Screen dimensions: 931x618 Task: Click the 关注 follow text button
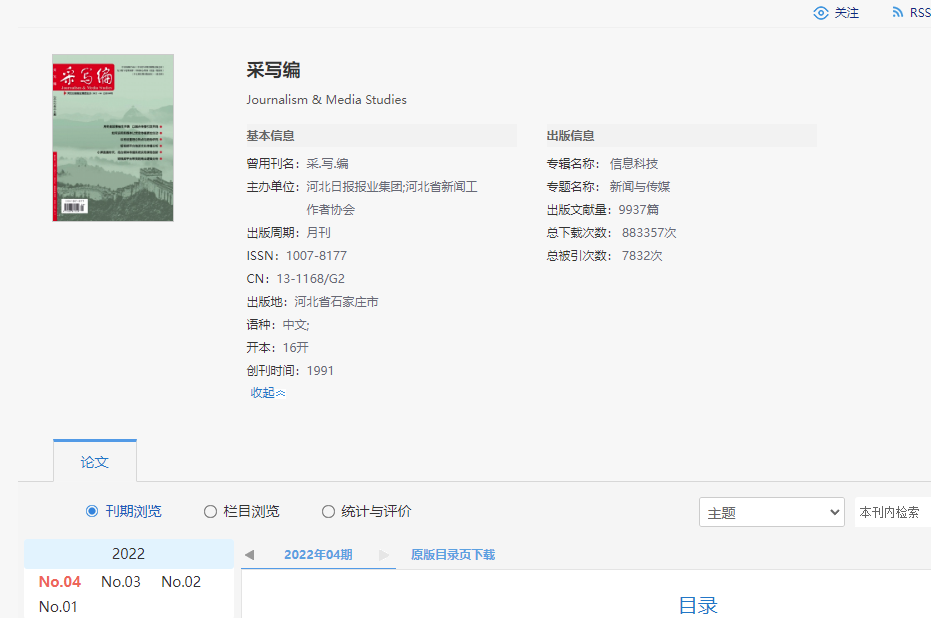(847, 13)
